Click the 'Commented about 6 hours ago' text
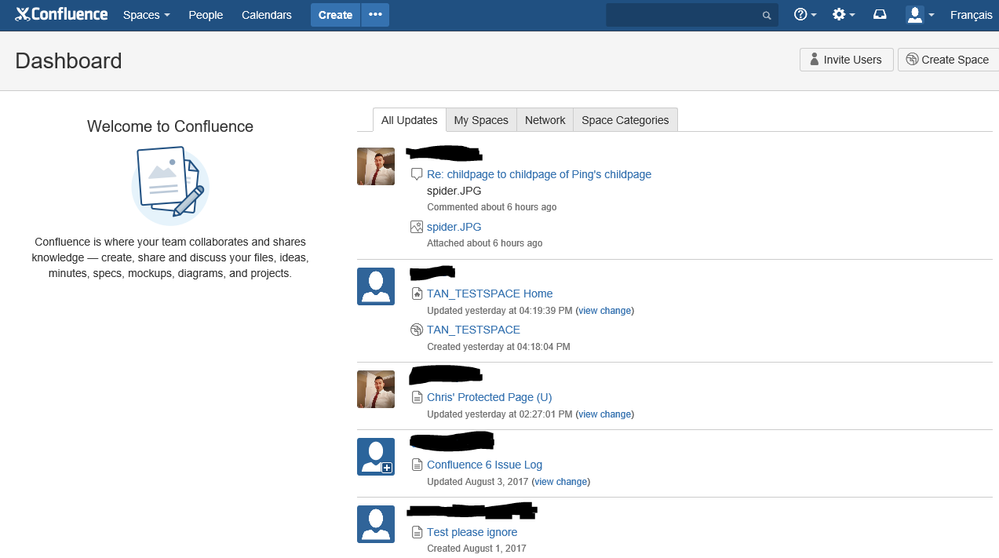This screenshot has width=999, height=558. [x=491, y=207]
